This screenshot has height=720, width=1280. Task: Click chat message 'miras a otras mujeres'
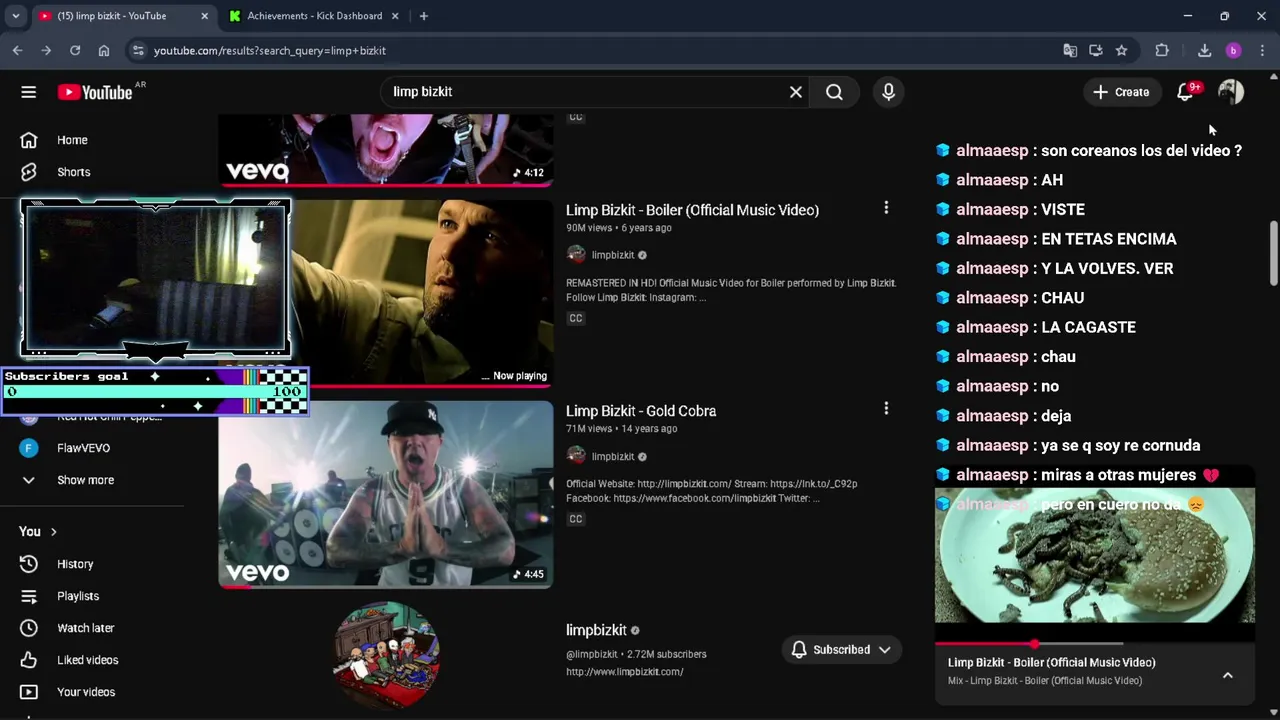click(x=1118, y=475)
